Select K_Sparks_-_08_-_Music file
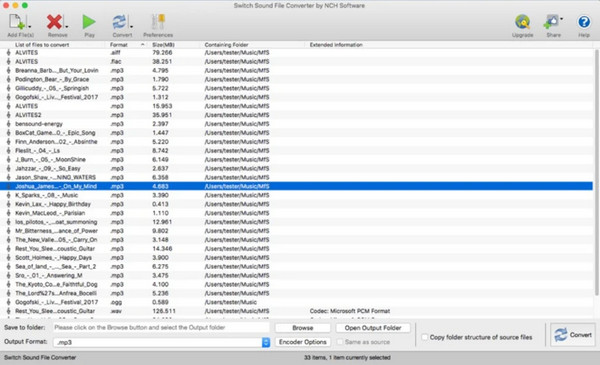This screenshot has width=600, height=365. [297, 196]
